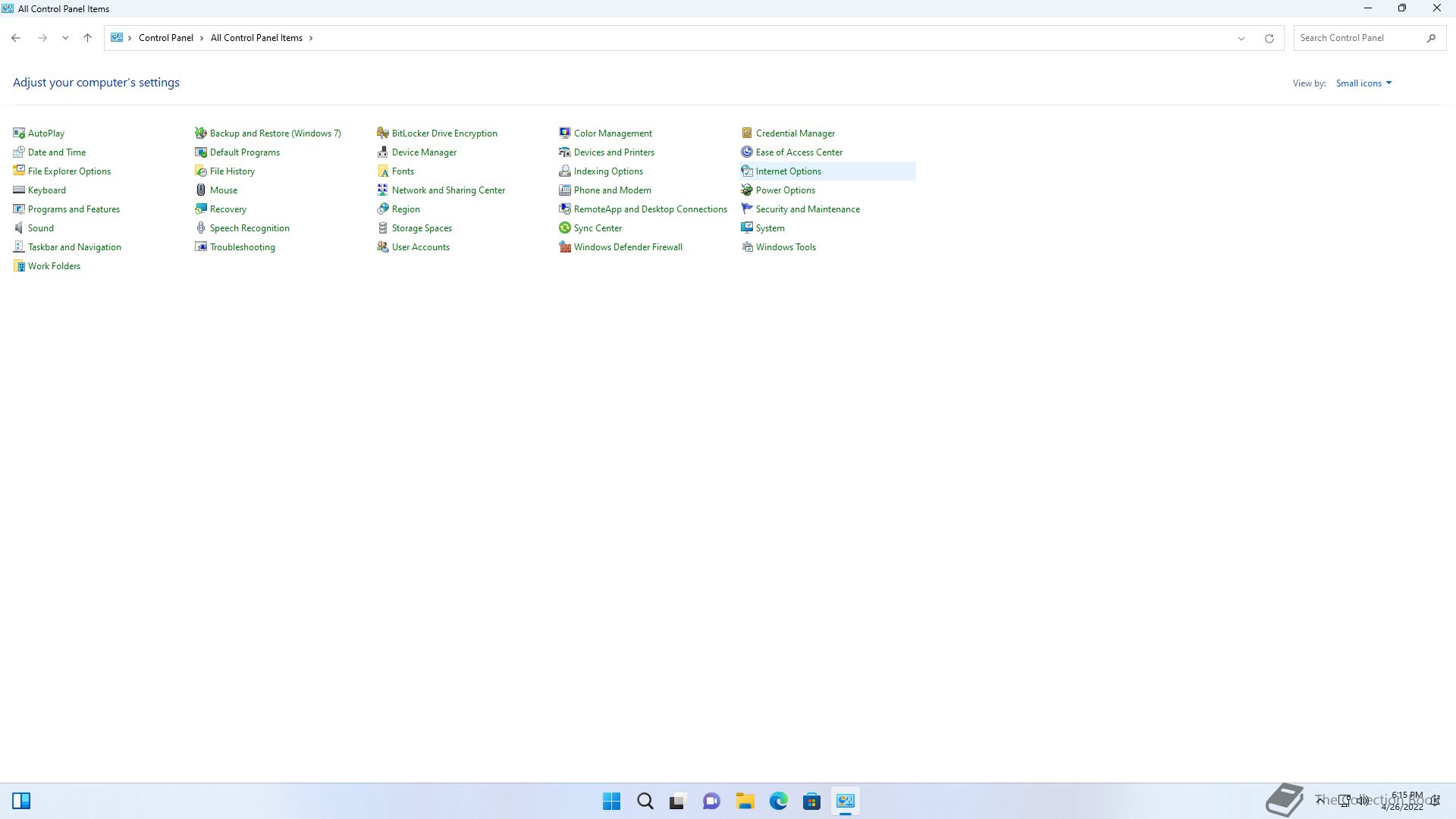1456x819 pixels.
Task: Click the Date and Time clock icon
Action: point(19,152)
